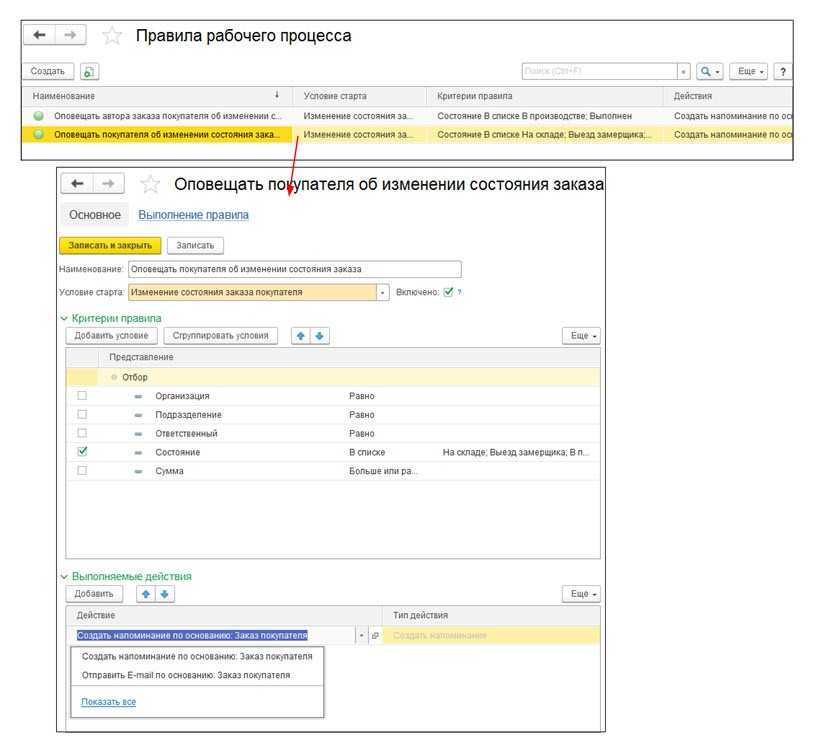Move the action down in Выполняемые действия
818x748 pixels.
coord(165,594)
